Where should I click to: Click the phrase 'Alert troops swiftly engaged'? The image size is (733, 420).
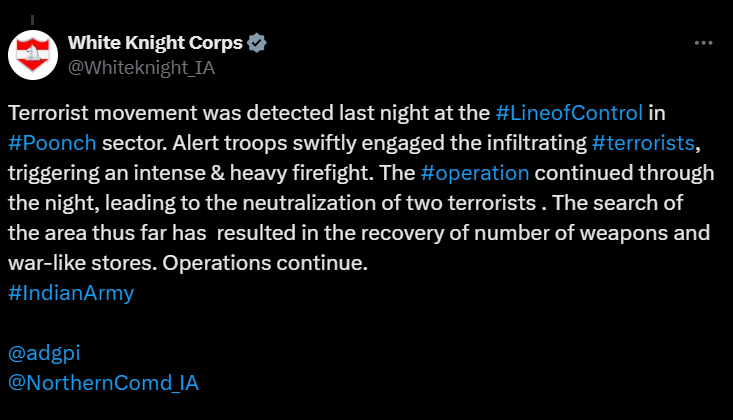(x=309, y=143)
